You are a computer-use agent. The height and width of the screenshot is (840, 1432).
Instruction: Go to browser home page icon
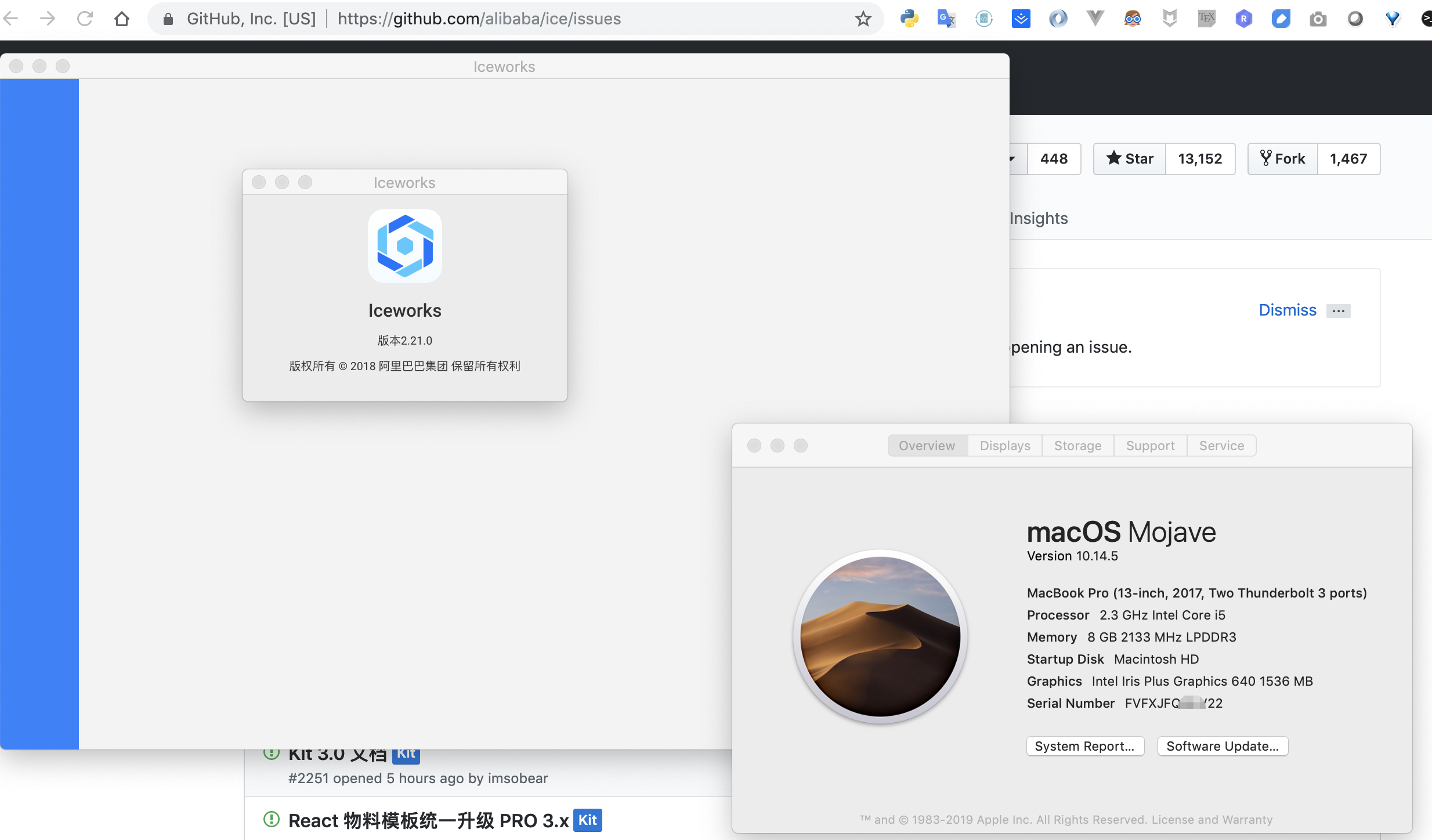pos(122,19)
